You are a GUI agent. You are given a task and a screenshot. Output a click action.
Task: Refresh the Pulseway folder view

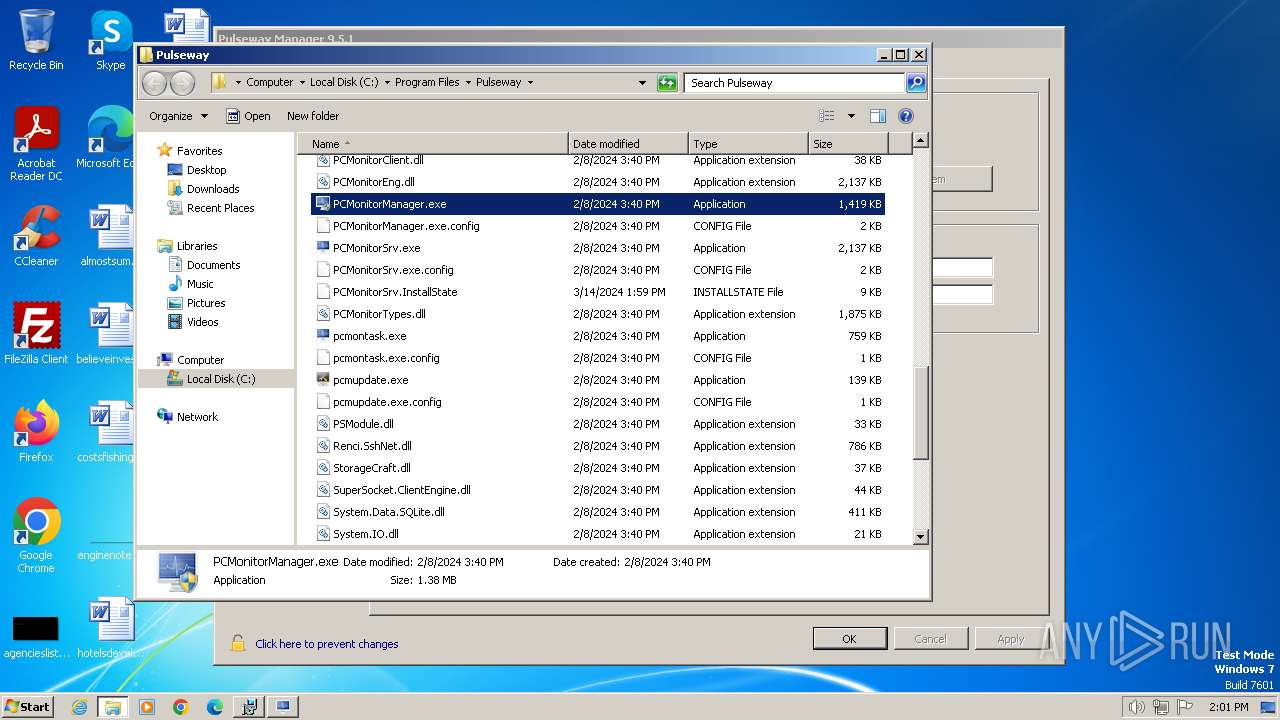667,83
